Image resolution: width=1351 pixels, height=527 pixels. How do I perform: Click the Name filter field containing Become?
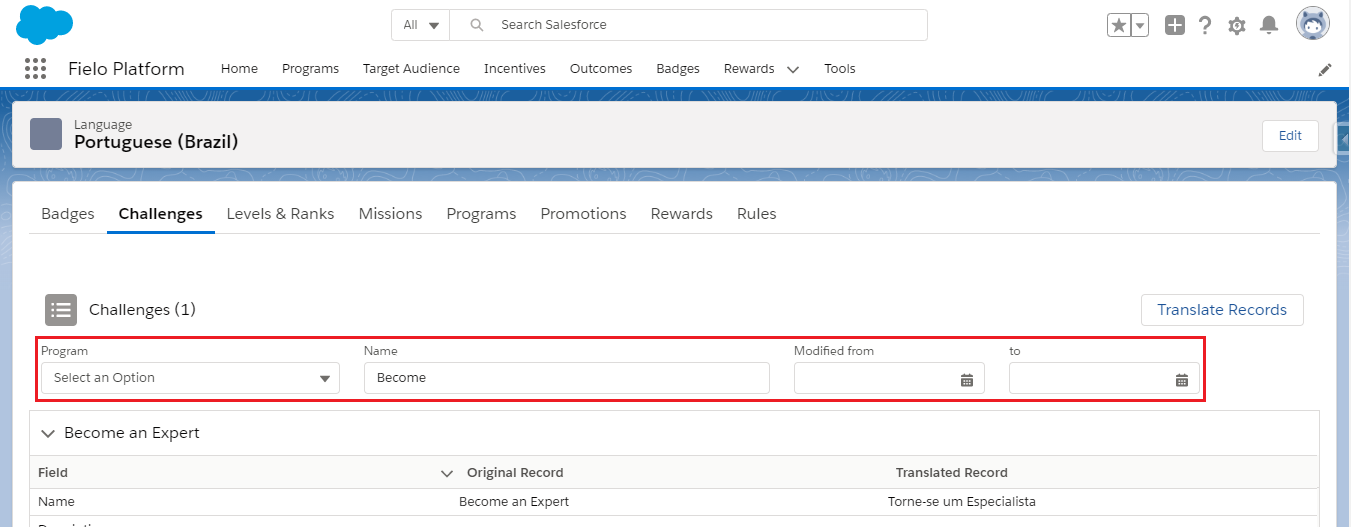click(567, 378)
